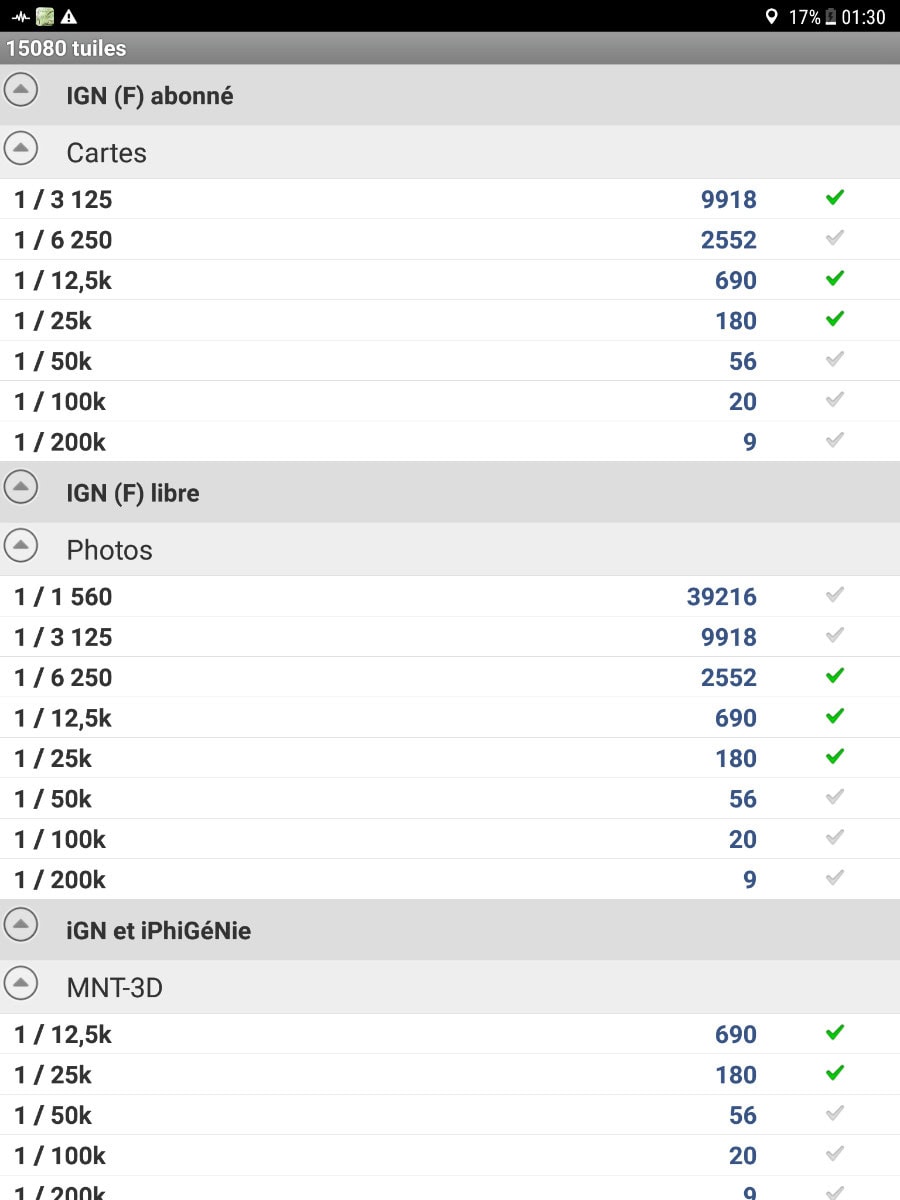This screenshot has width=900, height=1200.
Task: Uncheck green checkmark for Cartes 1 / 3 125
Action: (835, 198)
